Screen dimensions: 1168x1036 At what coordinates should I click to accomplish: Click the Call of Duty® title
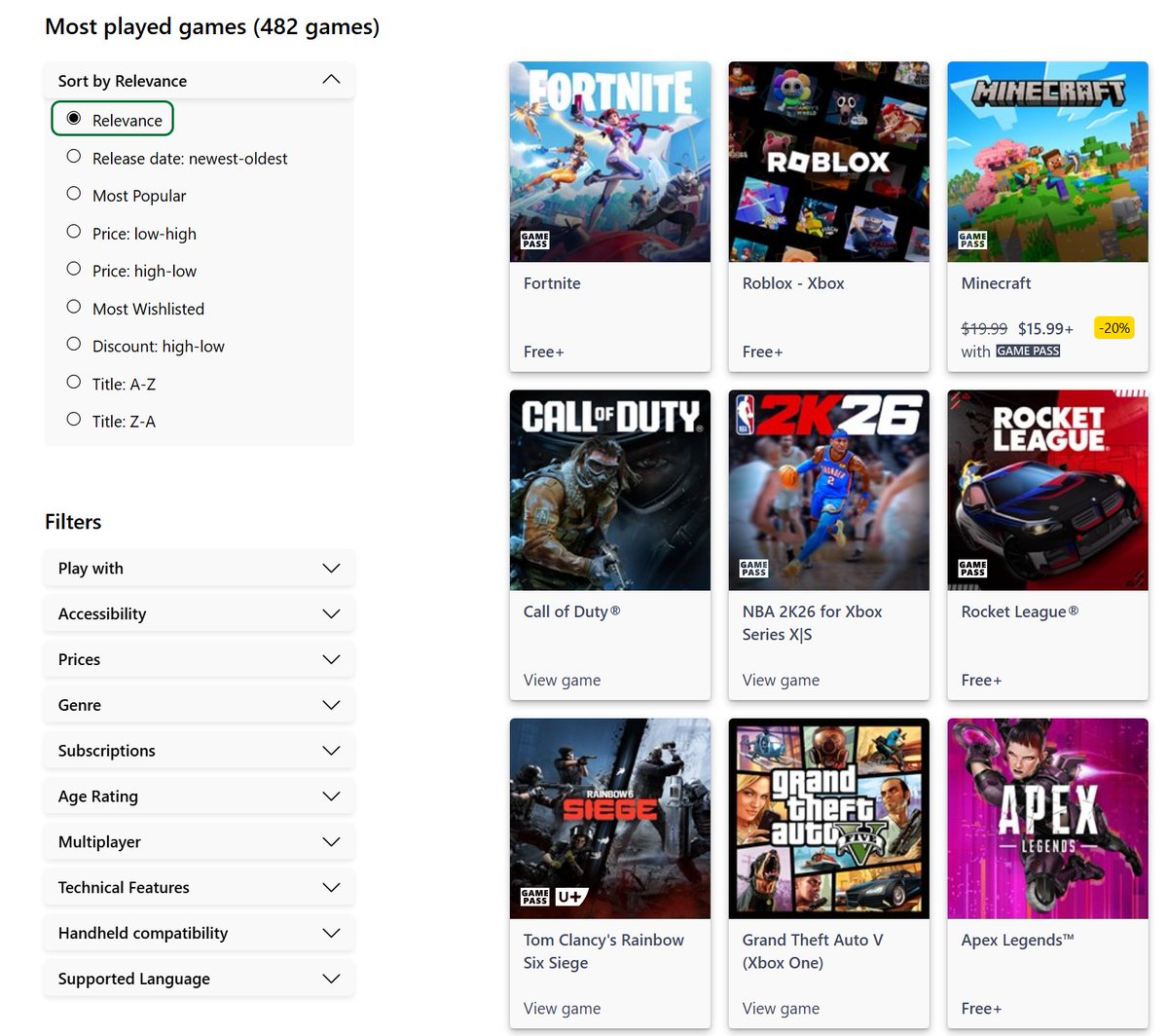(571, 611)
